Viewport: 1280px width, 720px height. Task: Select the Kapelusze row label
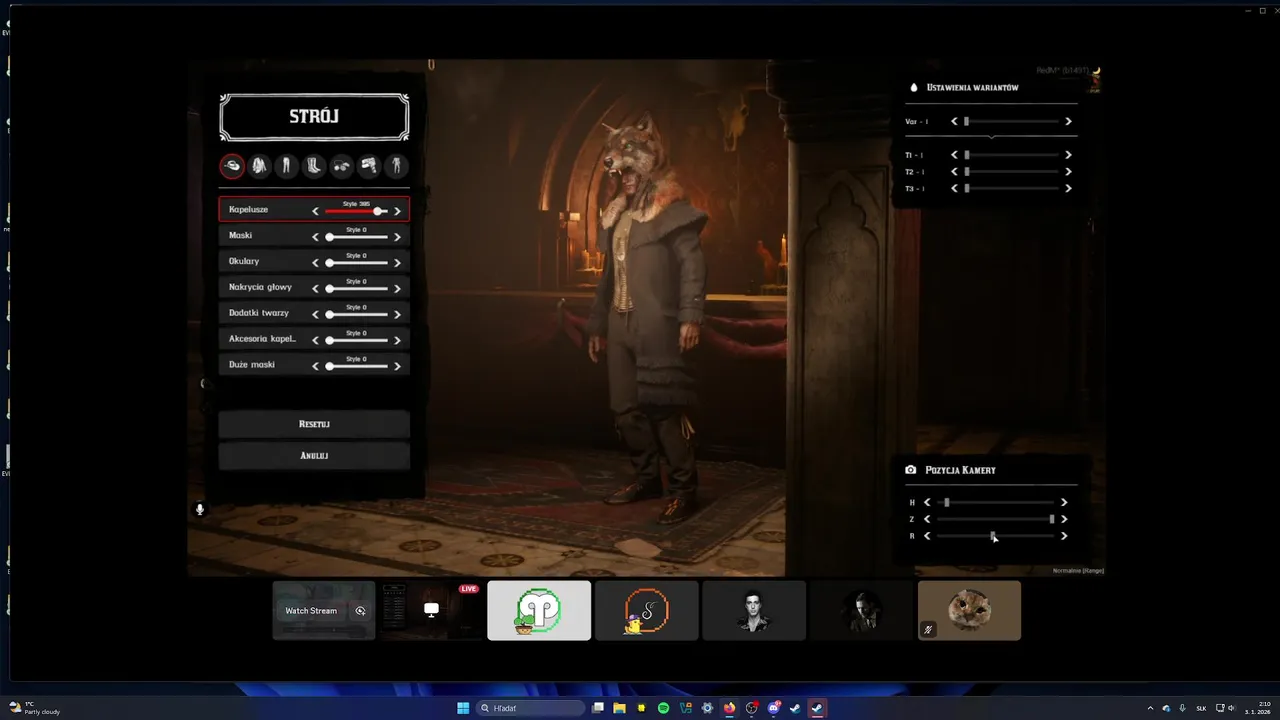(x=248, y=209)
